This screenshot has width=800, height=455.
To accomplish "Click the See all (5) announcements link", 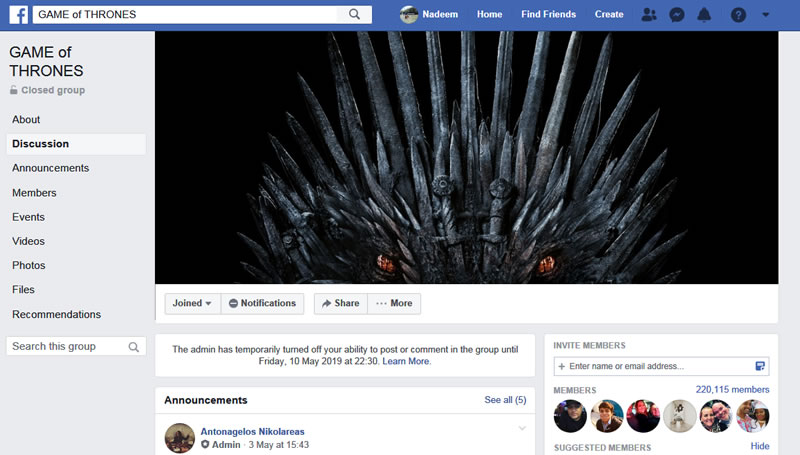I will click(x=505, y=400).
